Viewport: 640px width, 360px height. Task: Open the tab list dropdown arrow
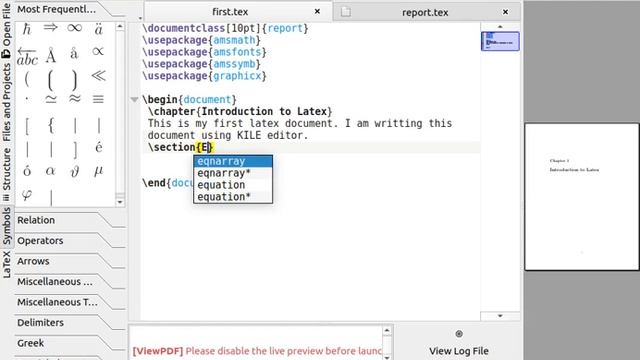(x=140, y=18)
